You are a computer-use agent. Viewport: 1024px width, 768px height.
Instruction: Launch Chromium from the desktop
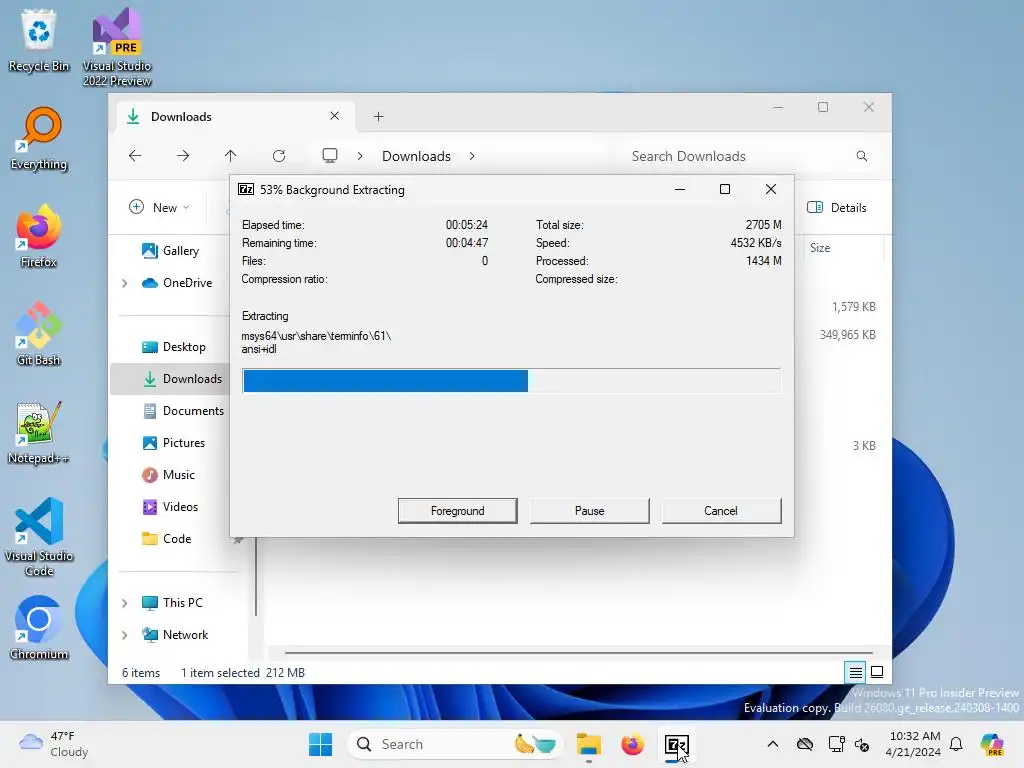pyautogui.click(x=39, y=628)
